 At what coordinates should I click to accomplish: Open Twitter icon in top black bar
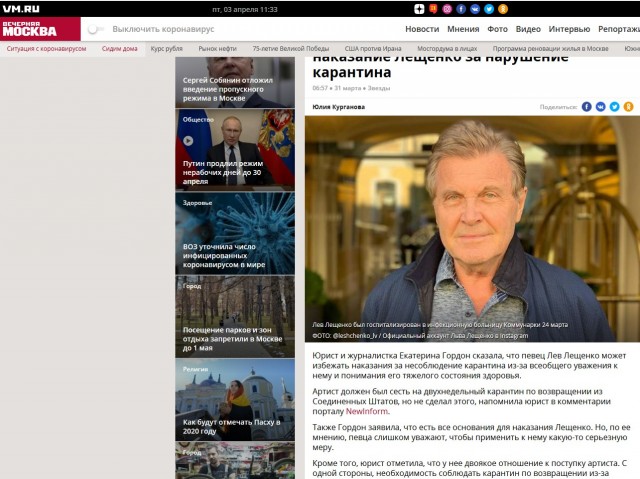[489, 9]
